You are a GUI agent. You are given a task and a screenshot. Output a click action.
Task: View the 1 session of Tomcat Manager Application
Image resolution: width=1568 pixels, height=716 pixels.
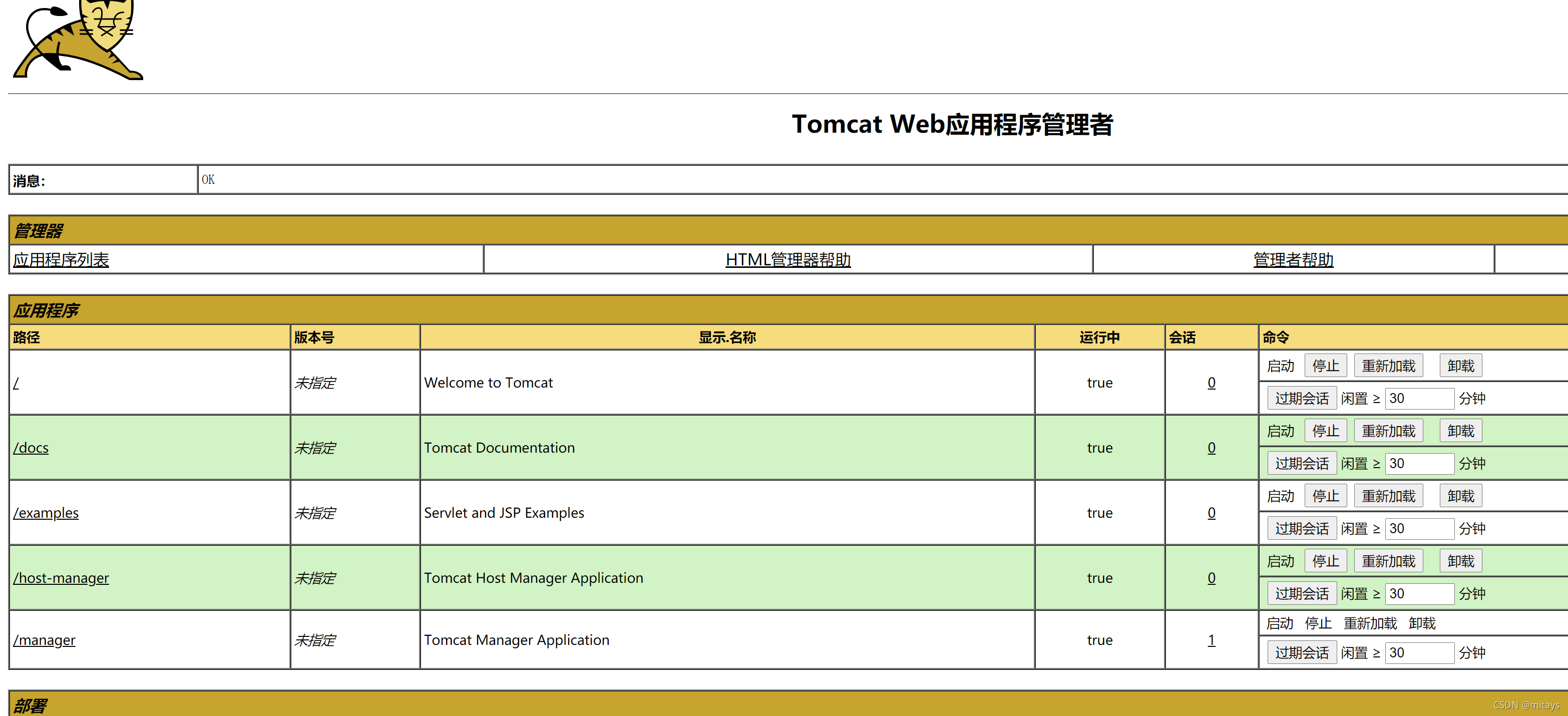[x=1212, y=640]
